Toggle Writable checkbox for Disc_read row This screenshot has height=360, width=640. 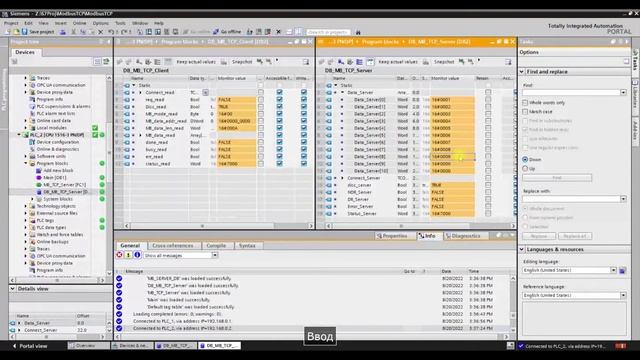pyautogui.click(x=304, y=107)
